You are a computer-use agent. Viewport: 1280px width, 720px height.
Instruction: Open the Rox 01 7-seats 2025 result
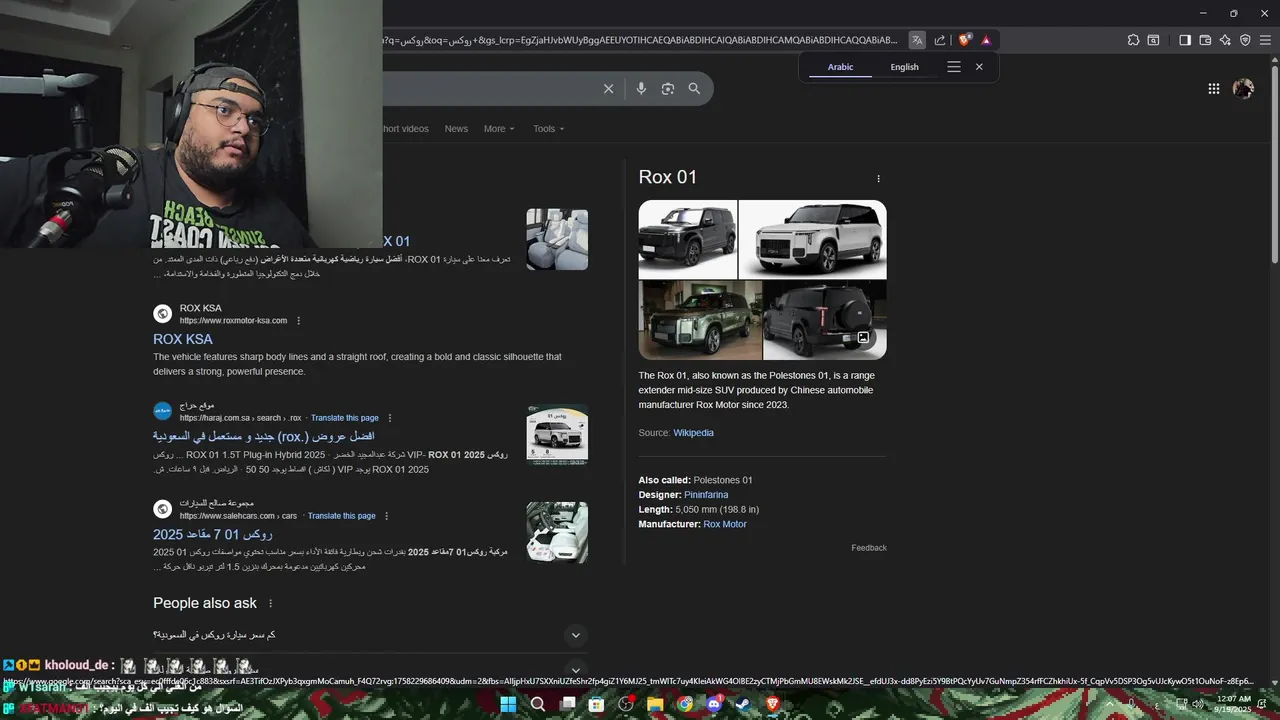pyautogui.click(x=213, y=535)
